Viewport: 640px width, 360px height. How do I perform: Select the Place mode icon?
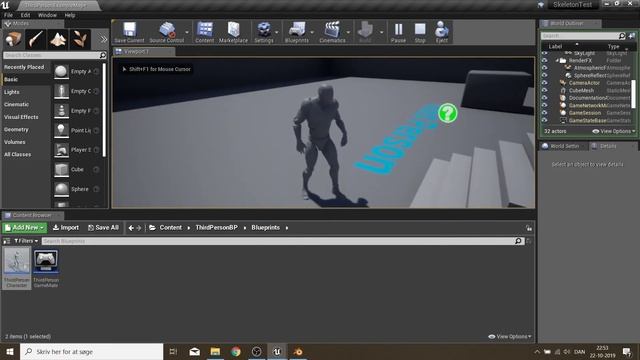click(x=13, y=39)
